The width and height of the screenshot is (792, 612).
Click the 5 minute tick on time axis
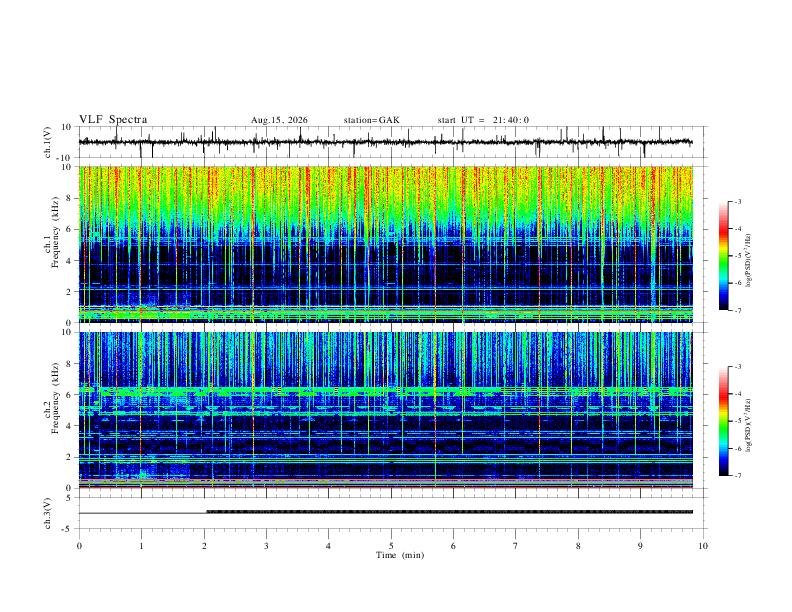coord(391,546)
